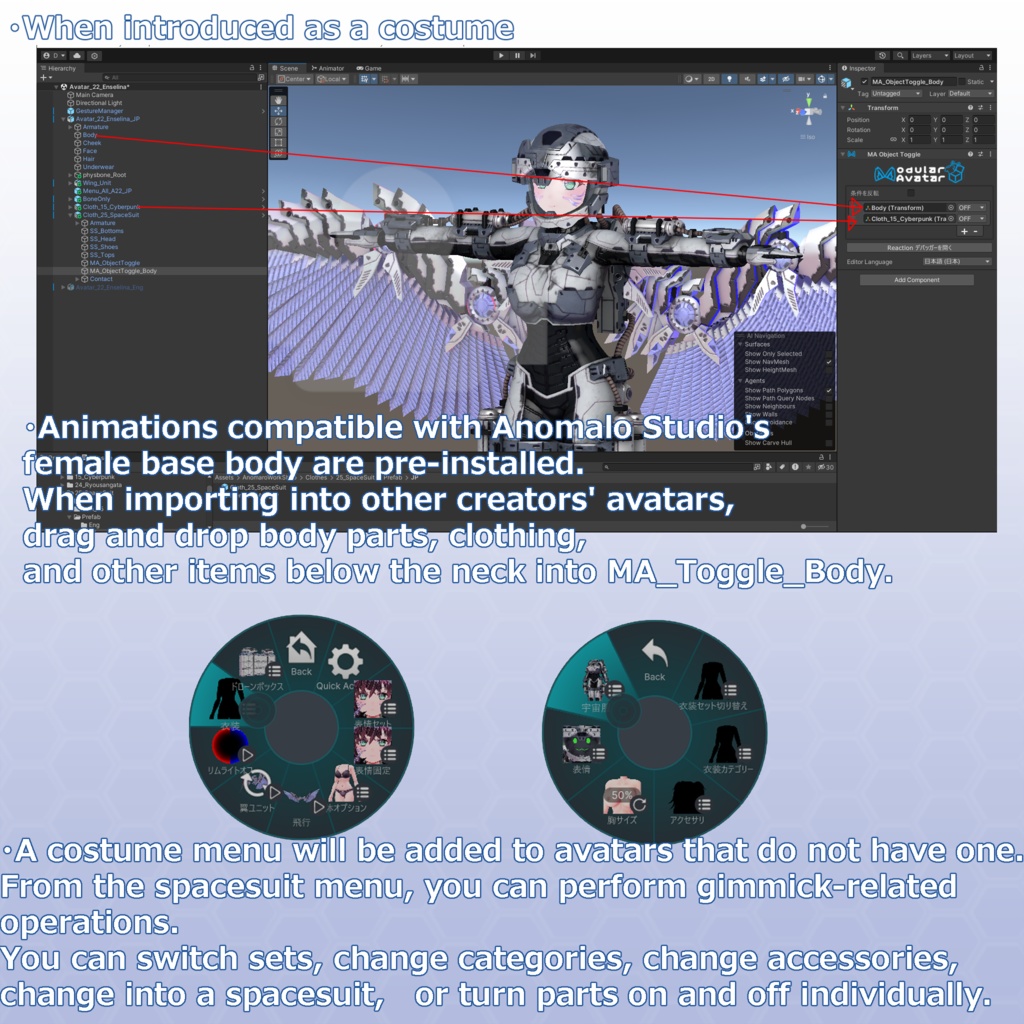Click the Step Frame button next to Pause
The height and width of the screenshot is (1024, 1024).
click(x=533, y=55)
